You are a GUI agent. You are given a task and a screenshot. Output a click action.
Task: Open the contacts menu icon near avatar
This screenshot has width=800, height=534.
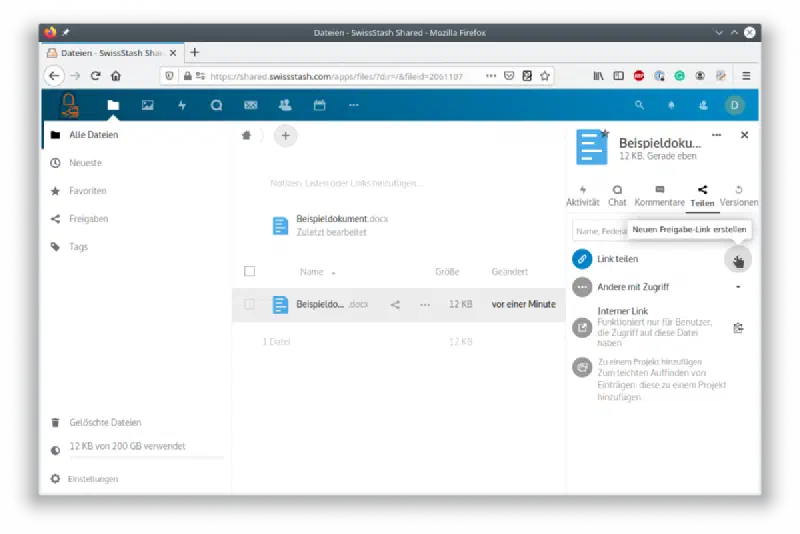click(703, 105)
